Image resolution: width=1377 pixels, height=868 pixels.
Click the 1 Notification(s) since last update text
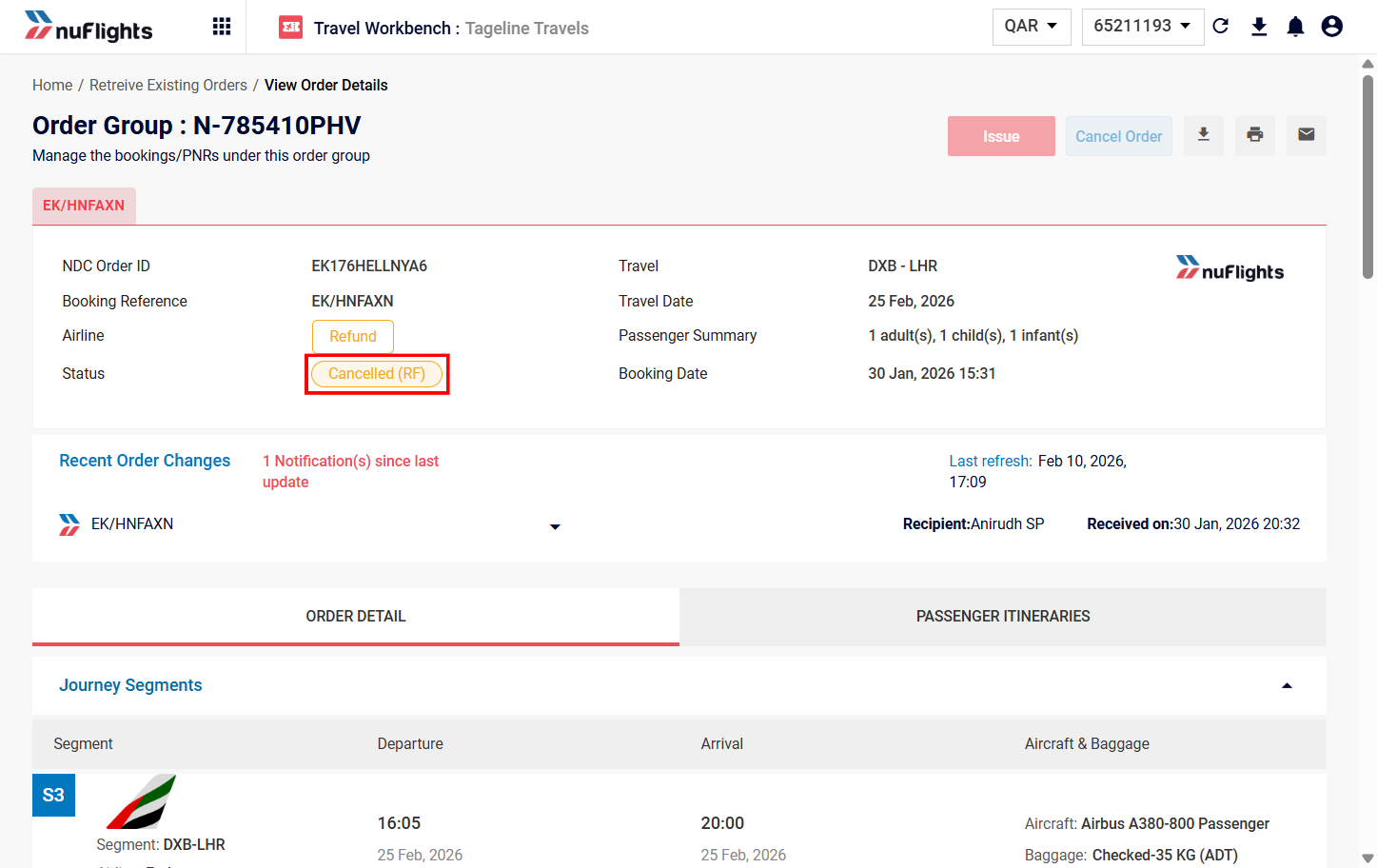point(350,471)
